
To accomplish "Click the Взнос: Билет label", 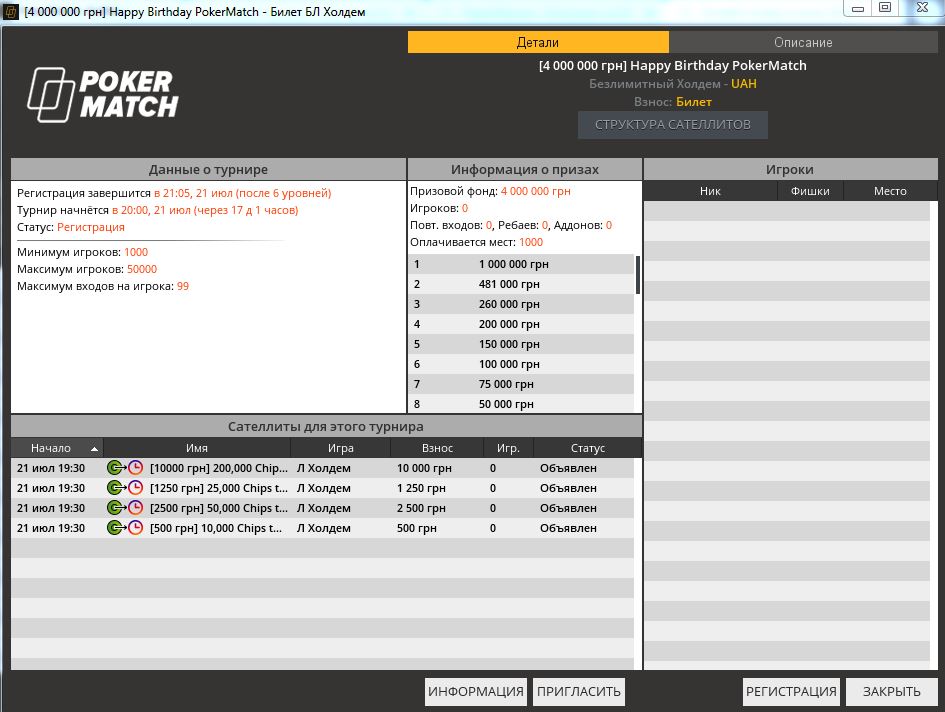I will pos(673,102).
